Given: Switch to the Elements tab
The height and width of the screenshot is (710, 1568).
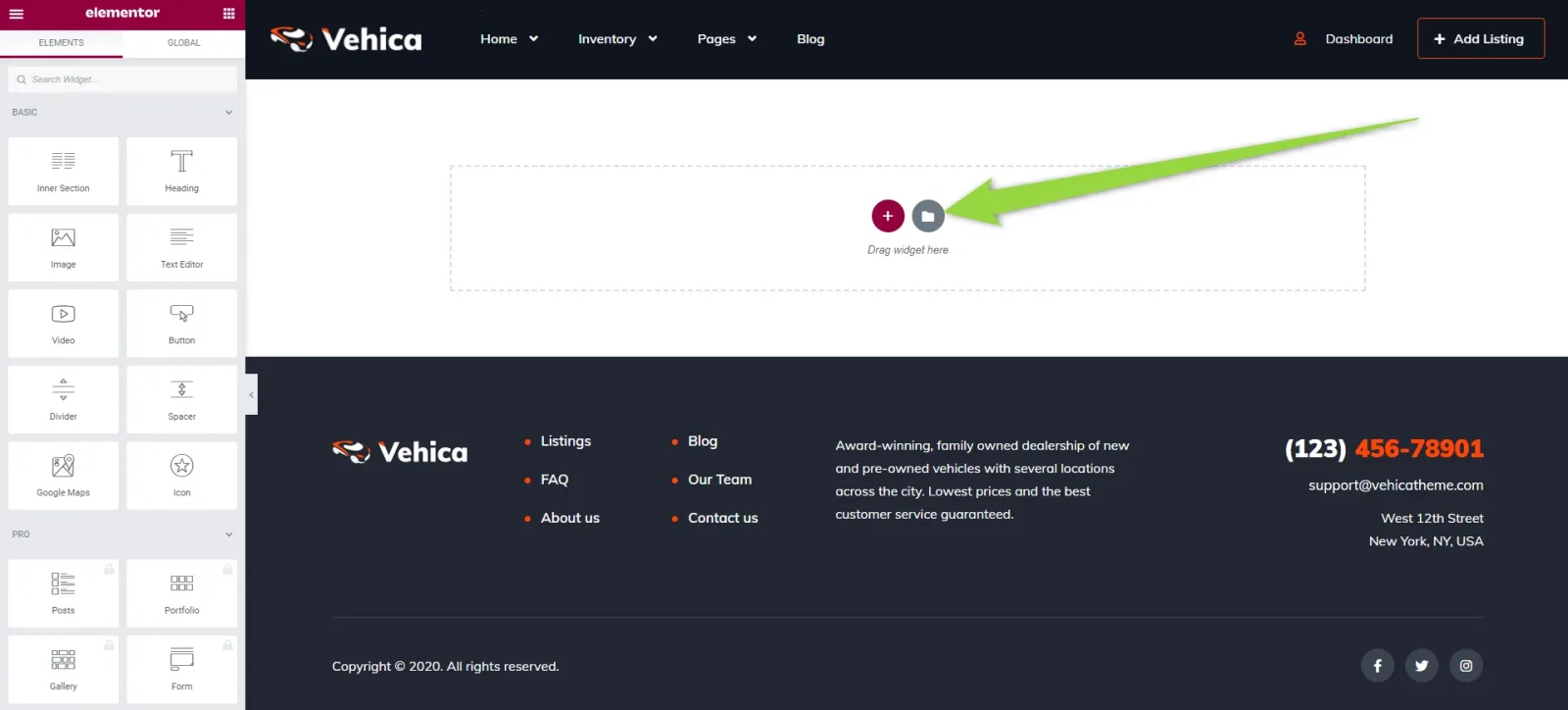Looking at the screenshot, I should click(x=62, y=43).
